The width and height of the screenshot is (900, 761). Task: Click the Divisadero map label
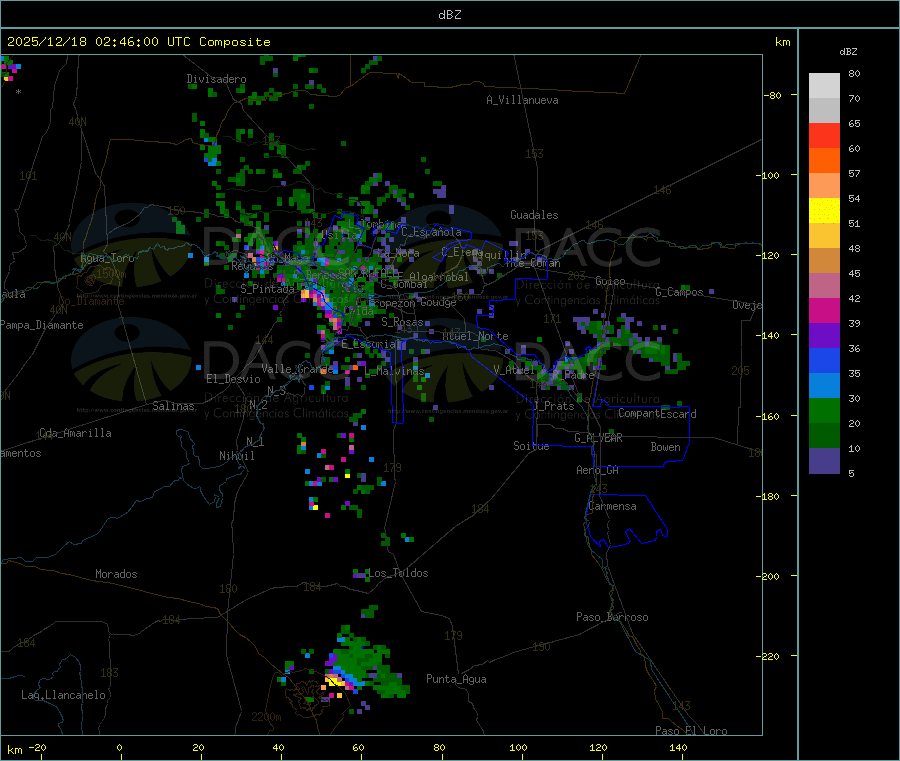216,79
